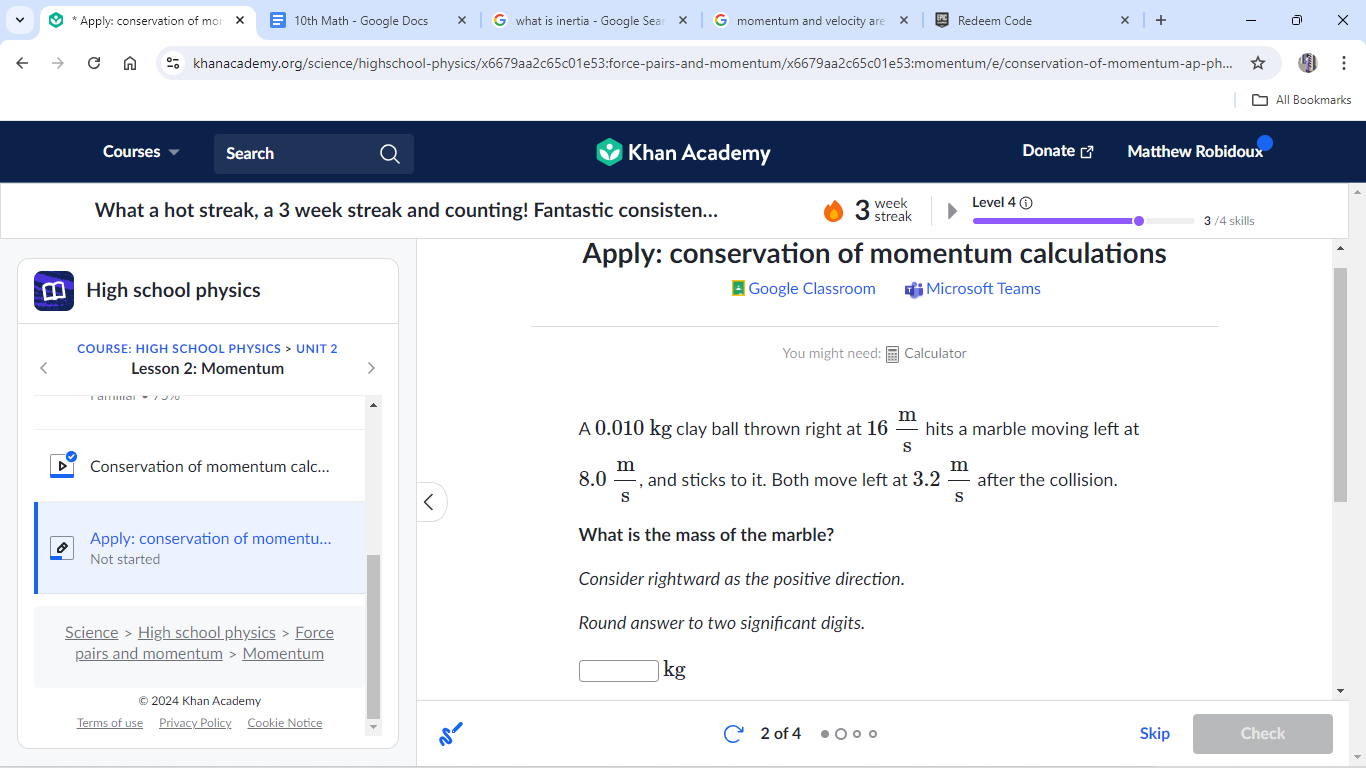Switch to the 10th Math Google Docs tab
Screen dimensions: 1366x768
click(368, 20)
